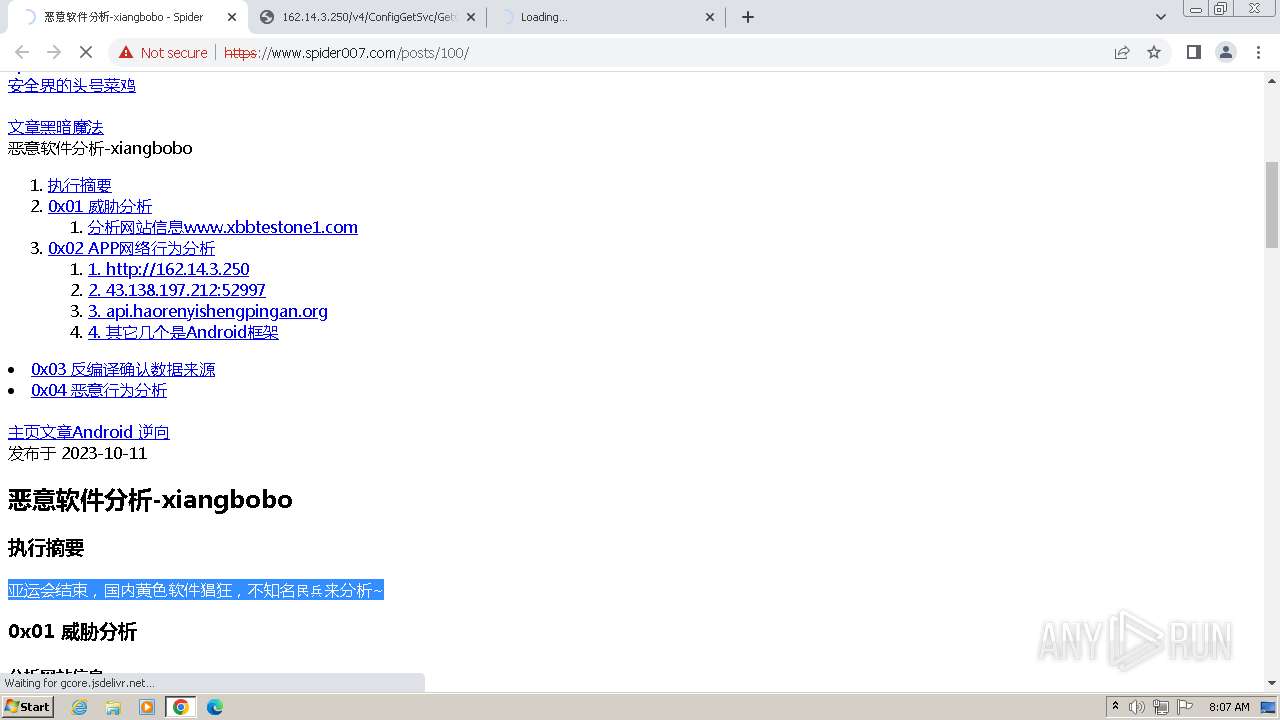
Task: Open the media player taskbar icon
Action: 147,707
